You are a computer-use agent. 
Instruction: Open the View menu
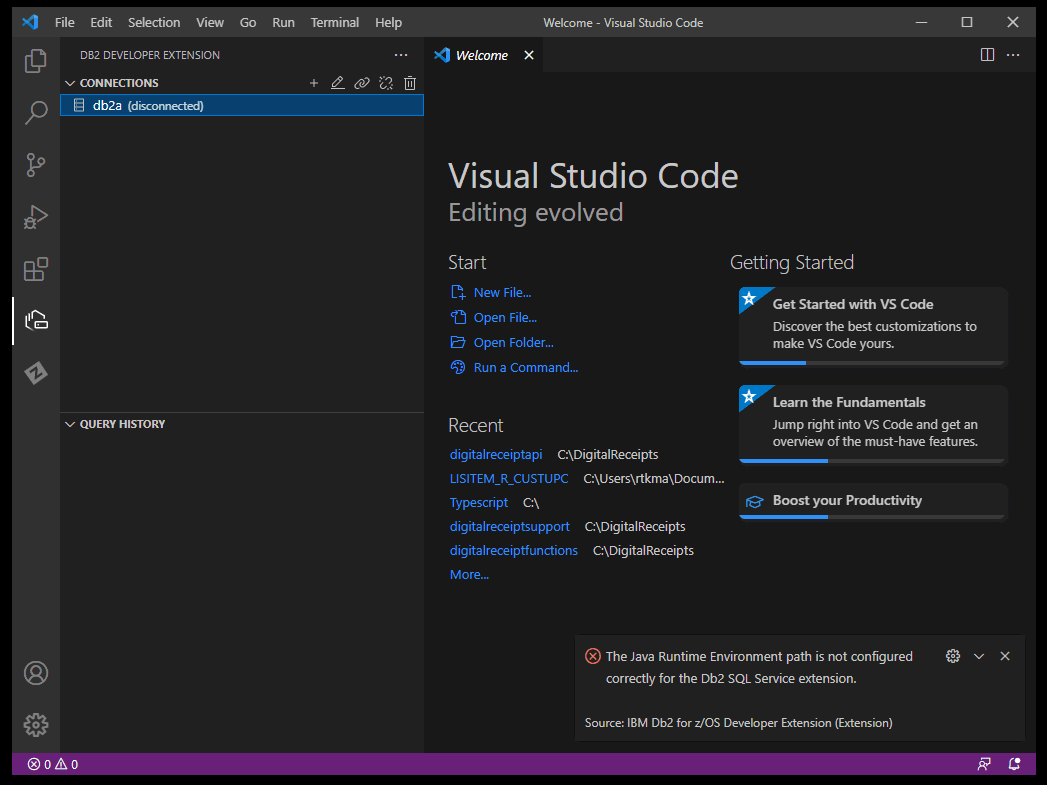pyautogui.click(x=210, y=23)
